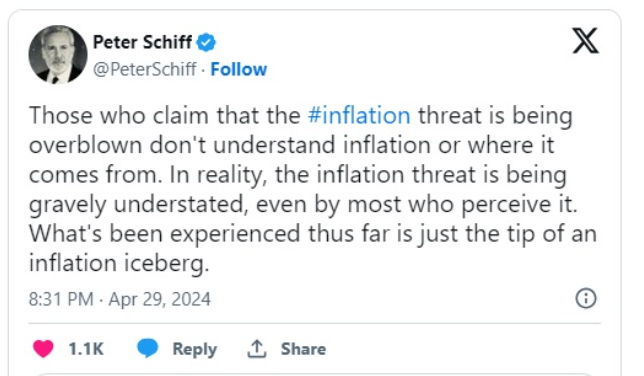The height and width of the screenshot is (376, 644).
Task: Click the word "iceberg" in the tweet
Action: click(x=166, y=263)
